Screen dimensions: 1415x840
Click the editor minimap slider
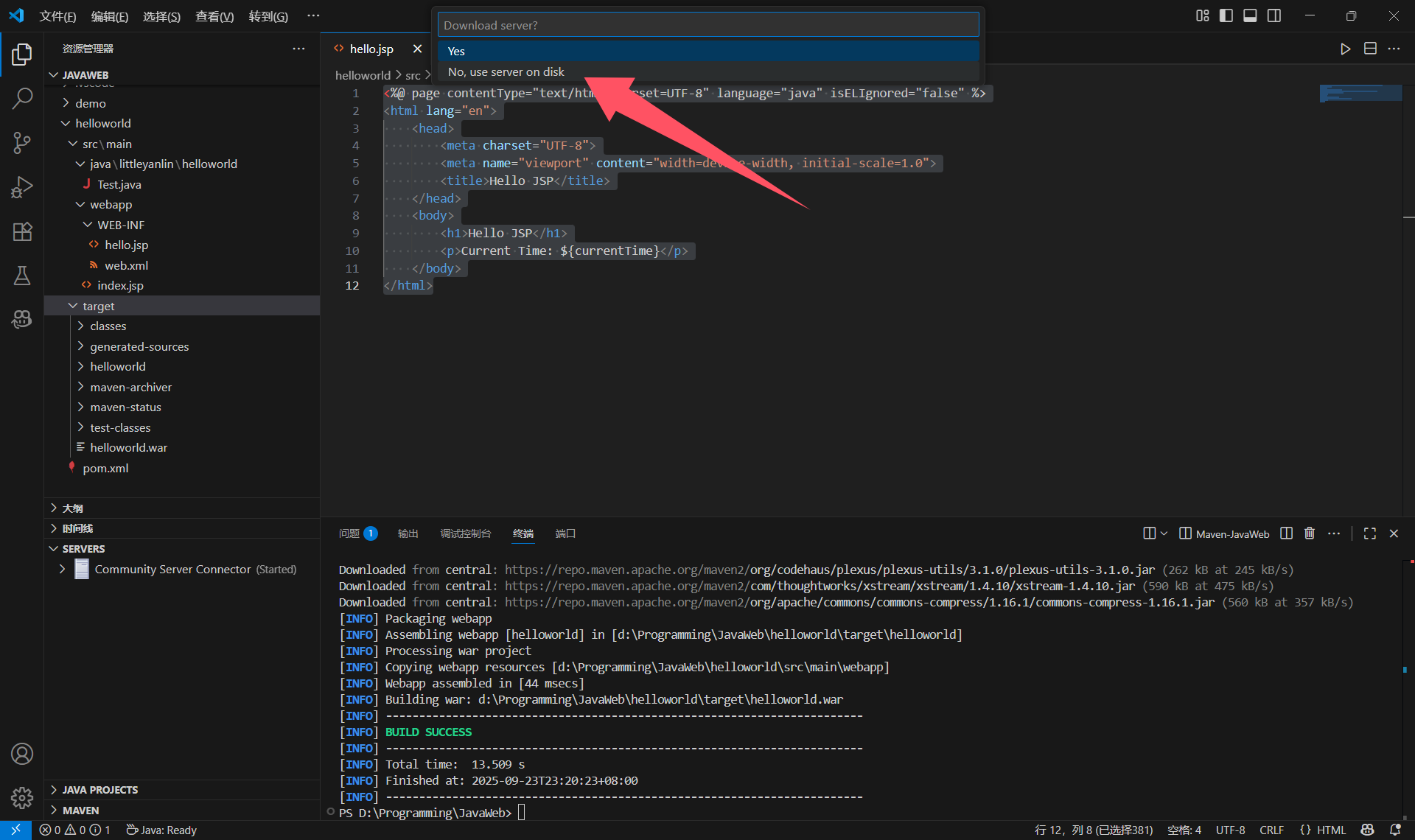coord(1360,94)
